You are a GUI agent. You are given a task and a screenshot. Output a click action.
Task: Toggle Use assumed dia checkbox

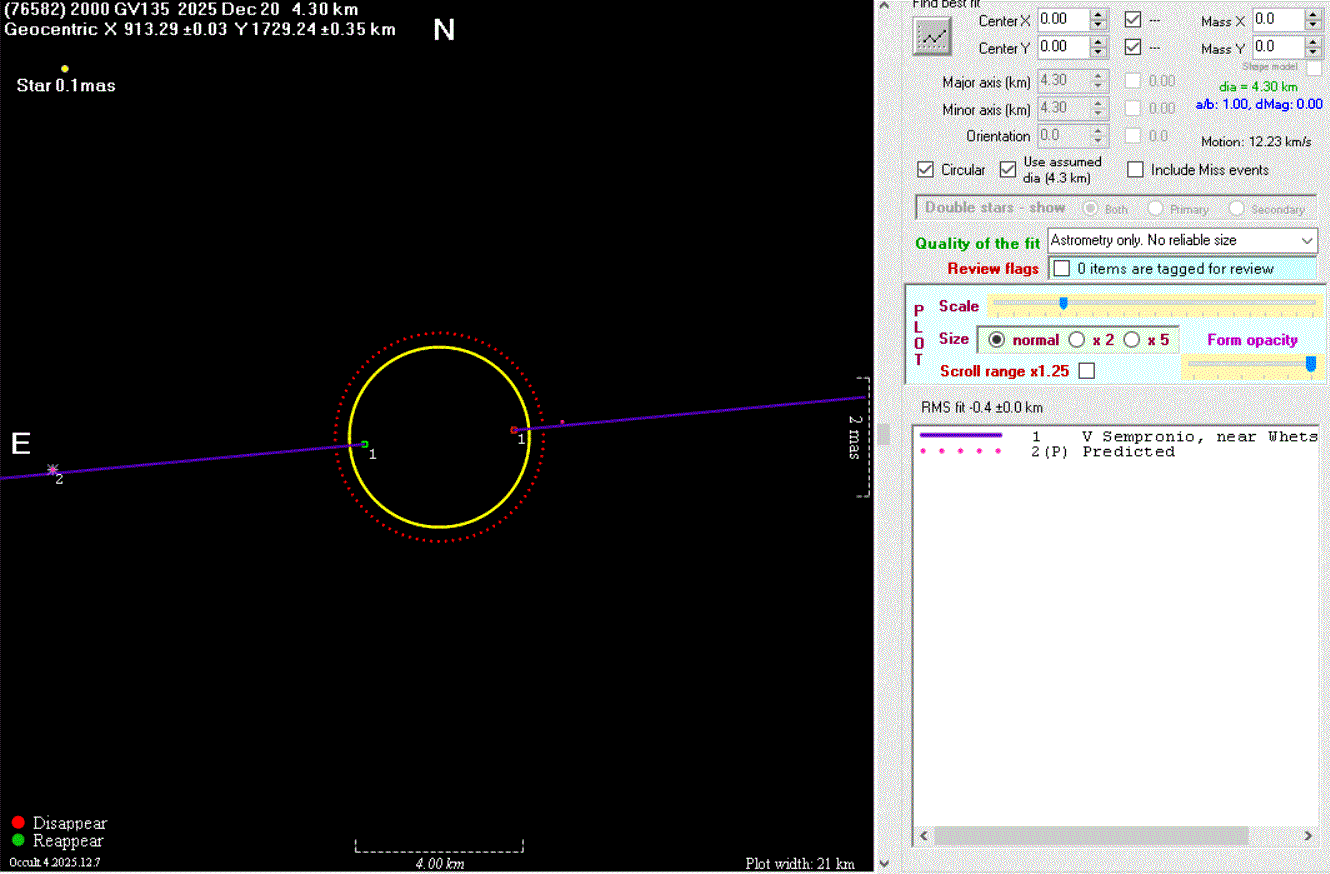pyautogui.click(x=1008, y=170)
